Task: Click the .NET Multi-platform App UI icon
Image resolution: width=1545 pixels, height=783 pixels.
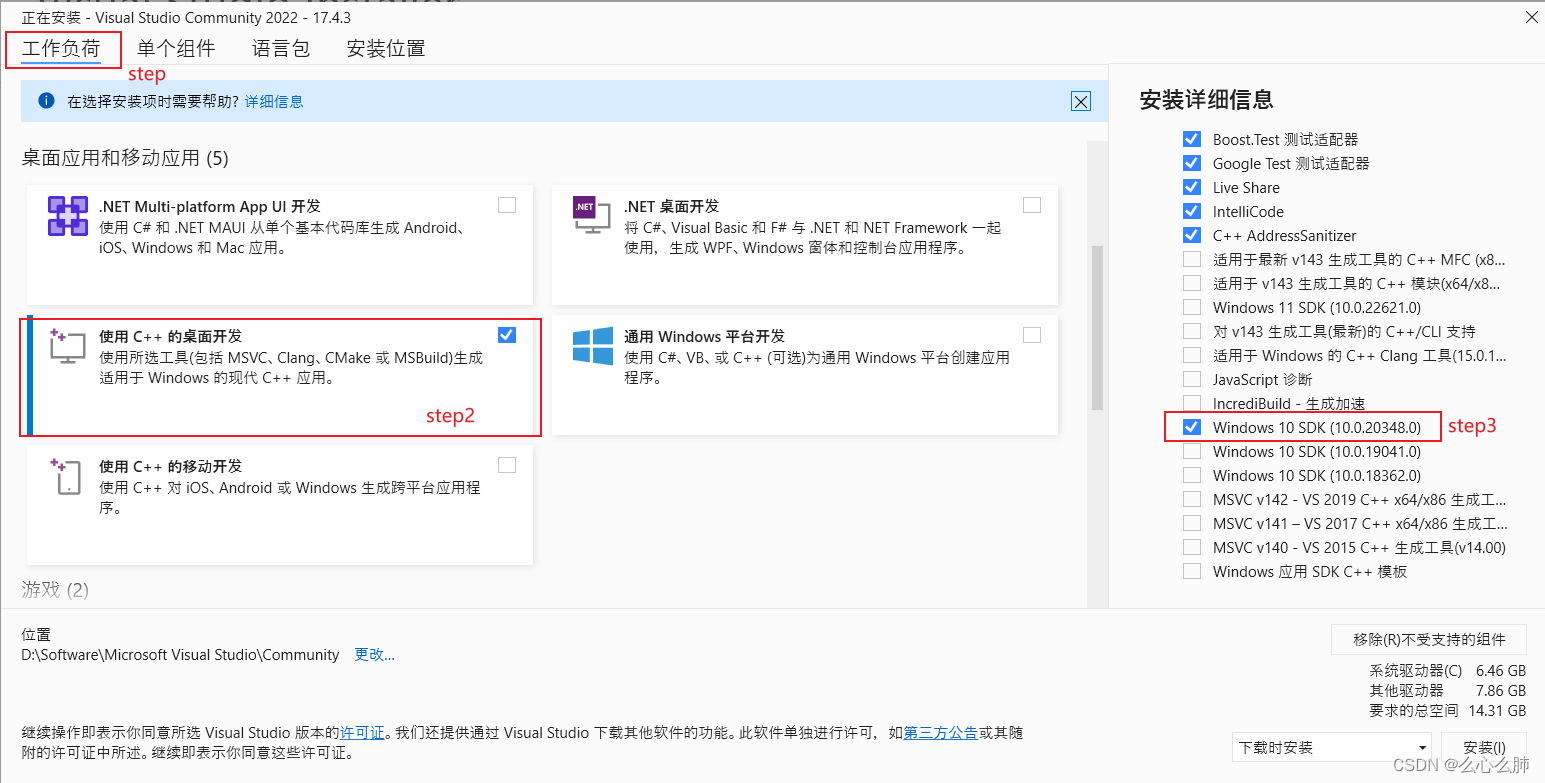Action: (67, 216)
